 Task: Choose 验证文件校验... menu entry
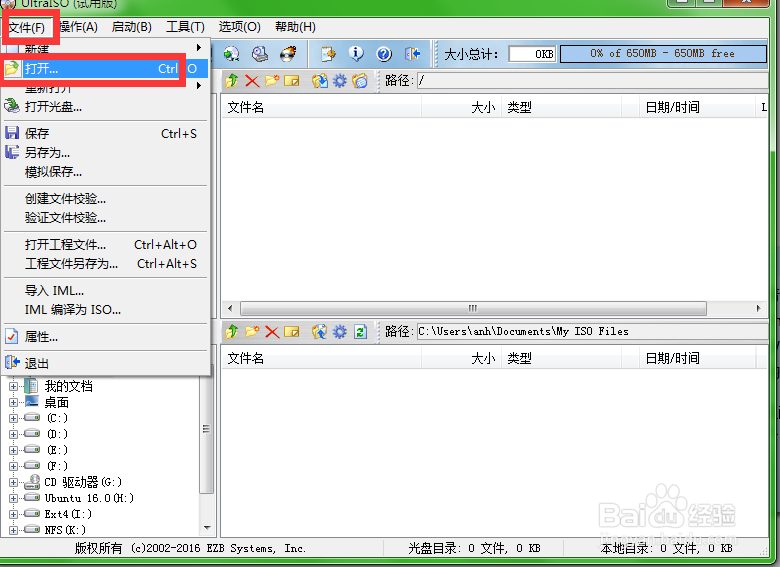pos(104,218)
